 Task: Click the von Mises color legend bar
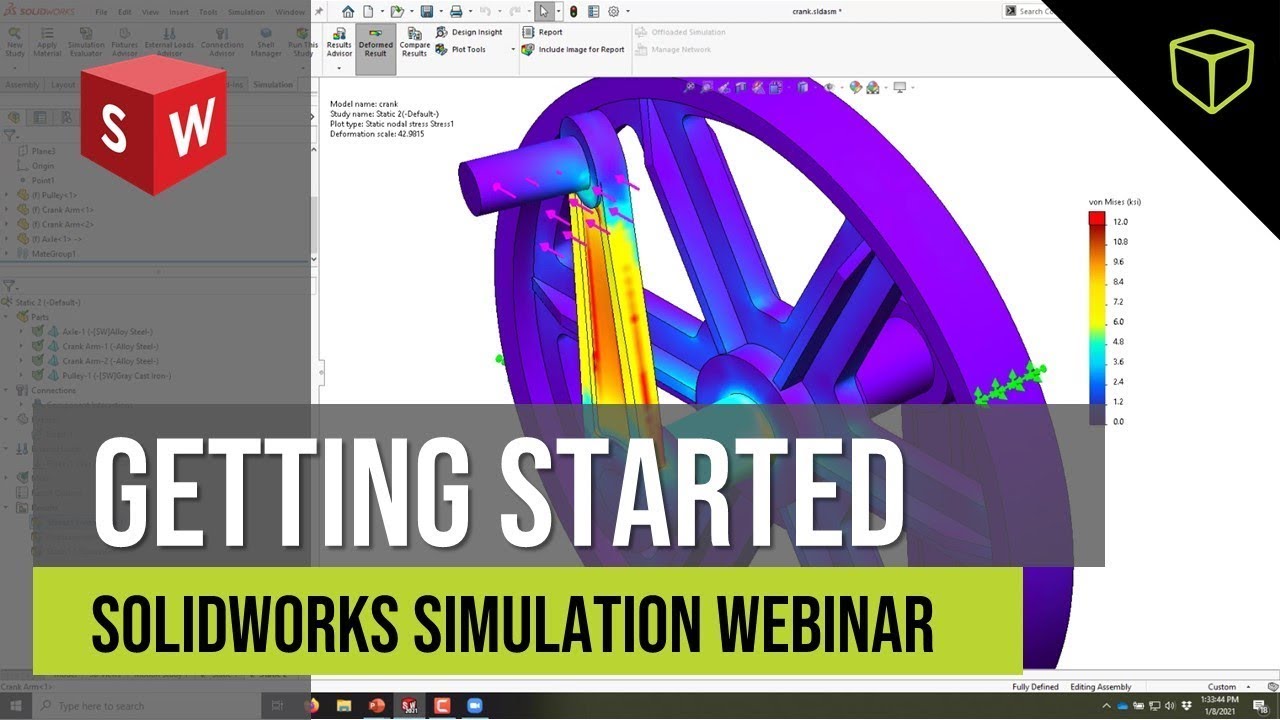tap(1096, 319)
